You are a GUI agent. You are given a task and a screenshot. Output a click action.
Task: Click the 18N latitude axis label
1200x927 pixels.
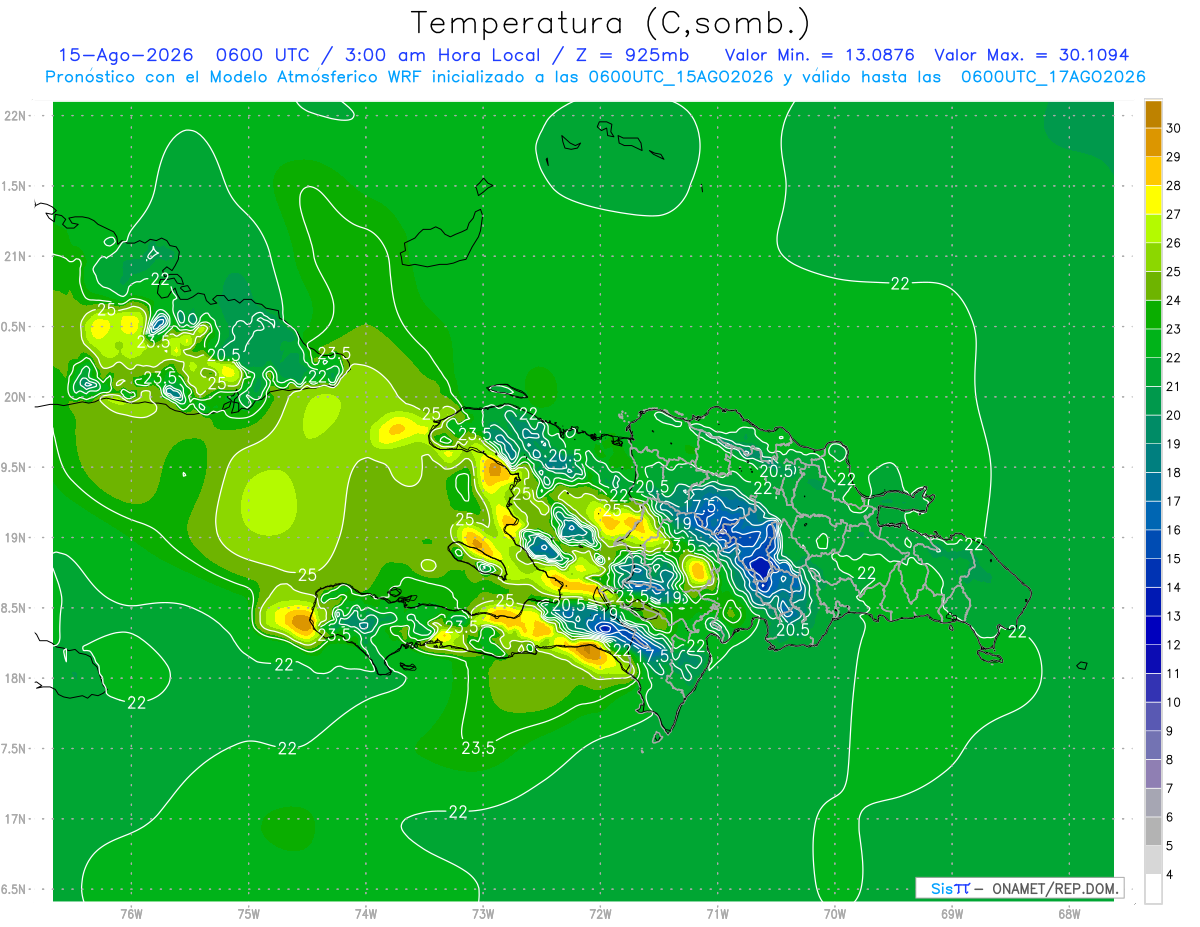click(15, 678)
